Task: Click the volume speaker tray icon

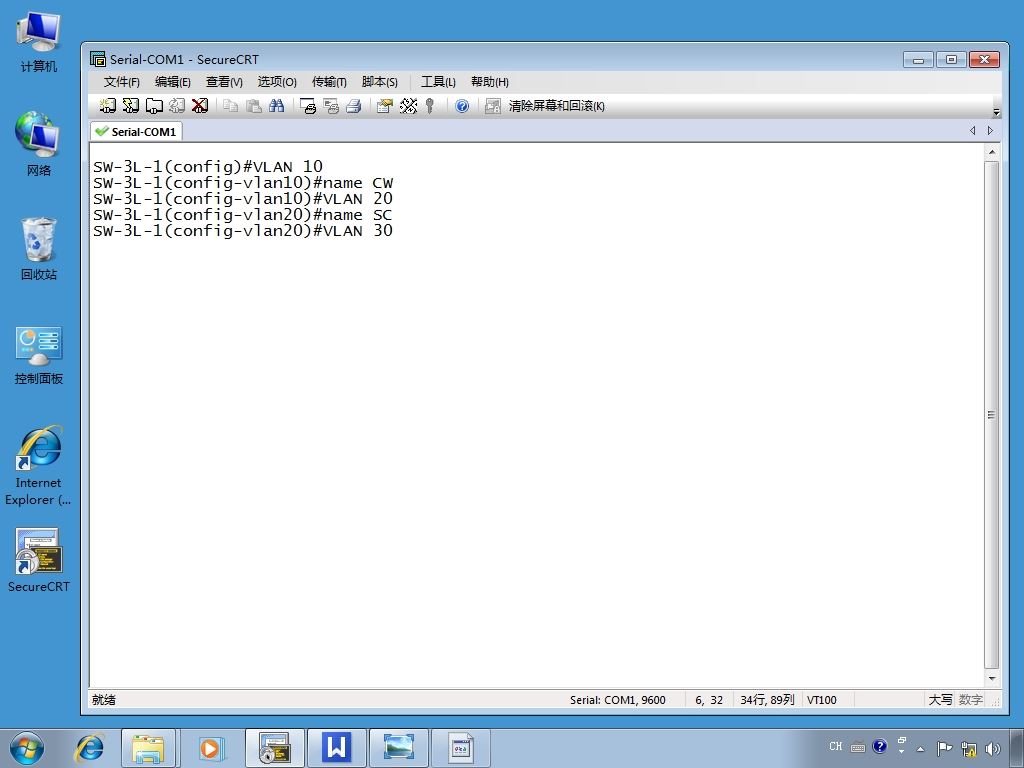Action: pos(993,748)
